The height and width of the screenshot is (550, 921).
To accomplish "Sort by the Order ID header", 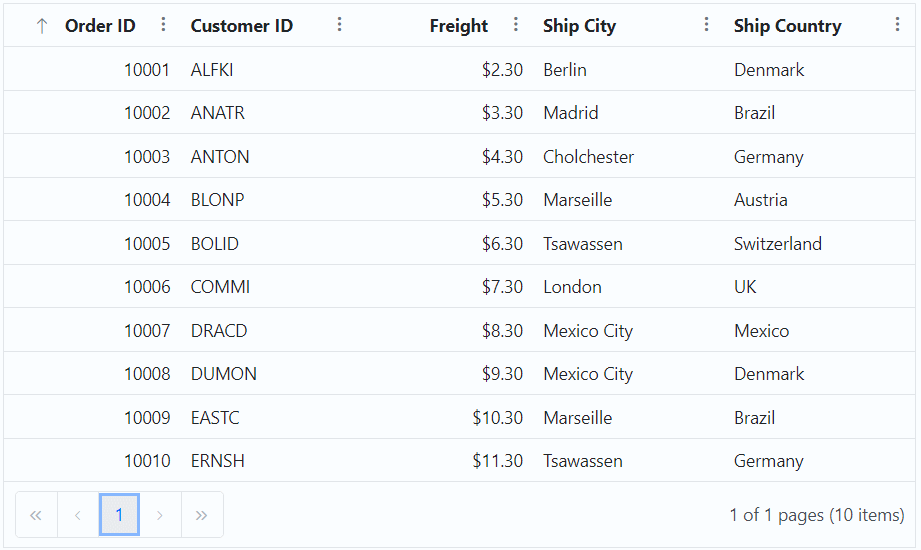I will [x=100, y=26].
